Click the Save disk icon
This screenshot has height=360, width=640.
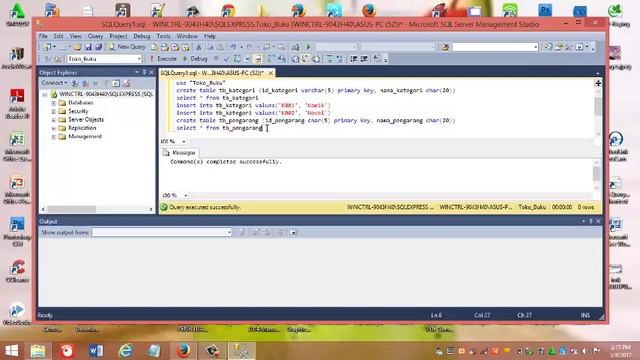[x=88, y=47]
